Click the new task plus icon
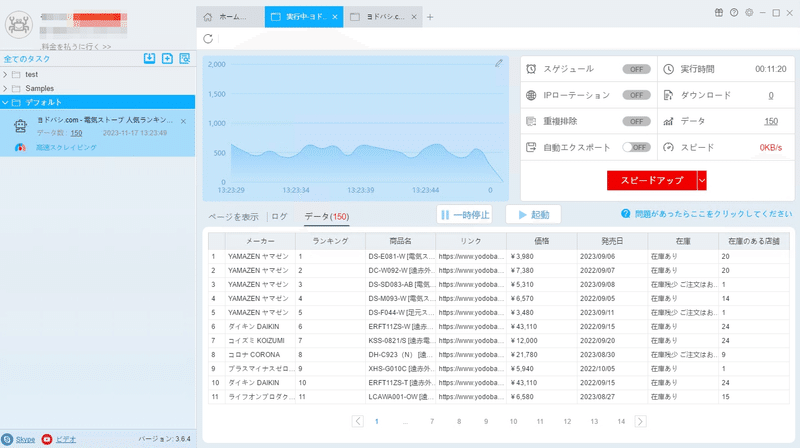The height and width of the screenshot is (448, 800). point(167,59)
